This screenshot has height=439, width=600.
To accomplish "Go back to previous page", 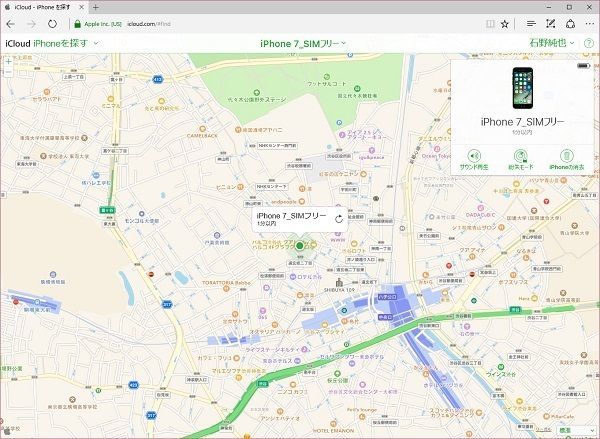I will click(x=10, y=24).
